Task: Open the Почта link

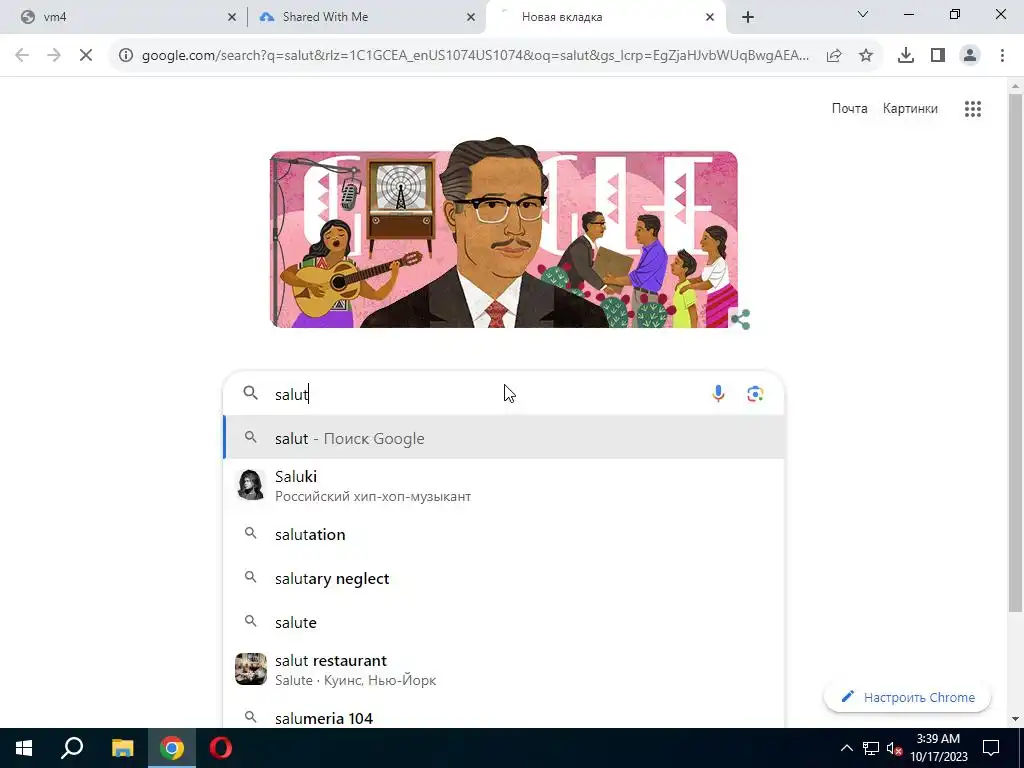Action: tap(849, 109)
